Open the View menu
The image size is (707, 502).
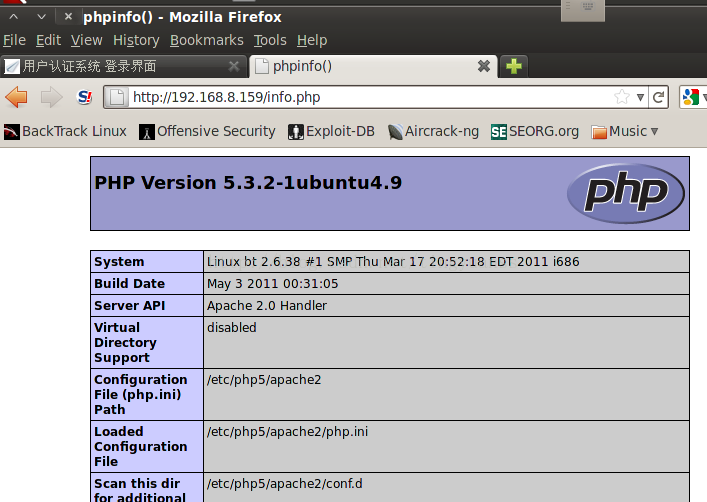pyautogui.click(x=87, y=40)
